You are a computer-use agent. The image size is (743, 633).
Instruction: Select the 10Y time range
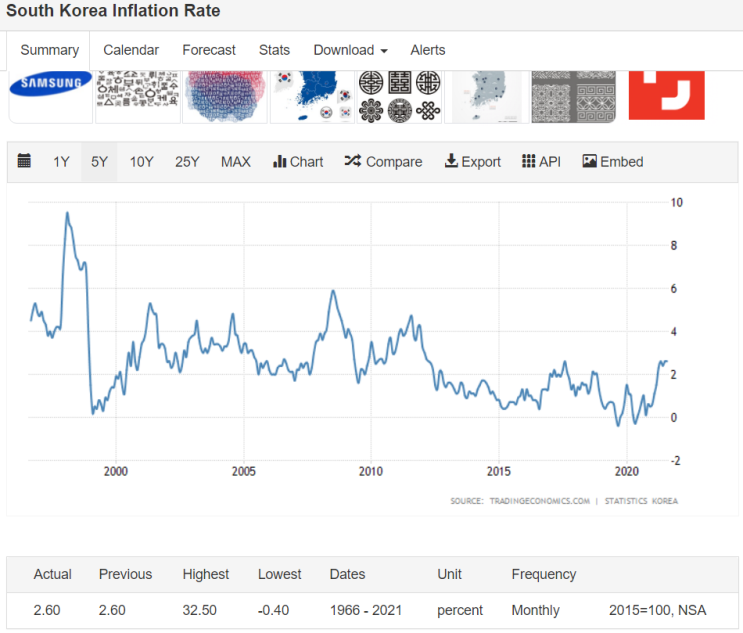pyautogui.click(x=142, y=162)
